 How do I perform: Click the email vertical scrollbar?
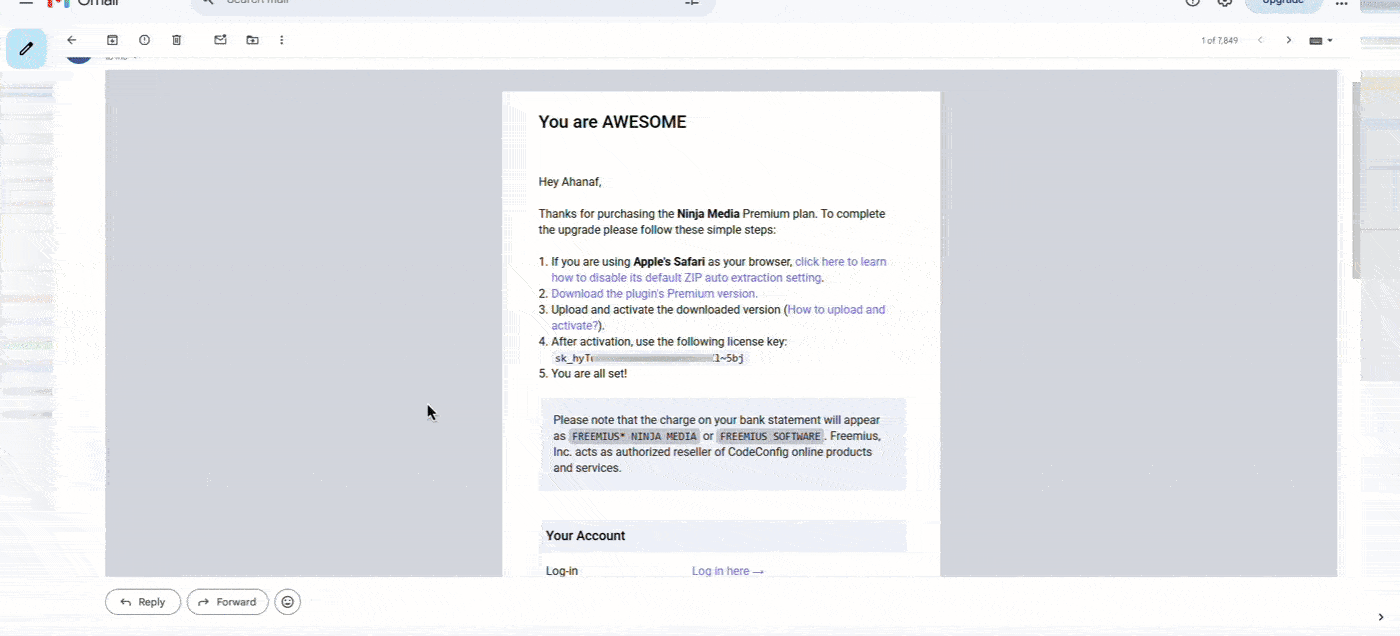tap(1356, 180)
